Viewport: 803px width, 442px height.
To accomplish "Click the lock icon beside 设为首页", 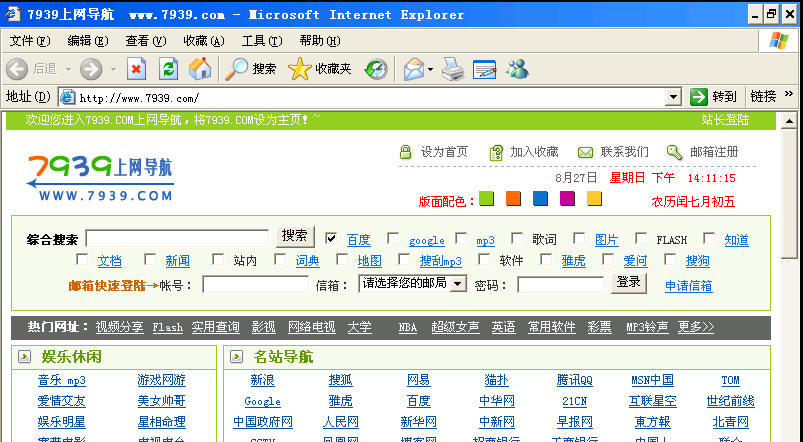I will 405,152.
